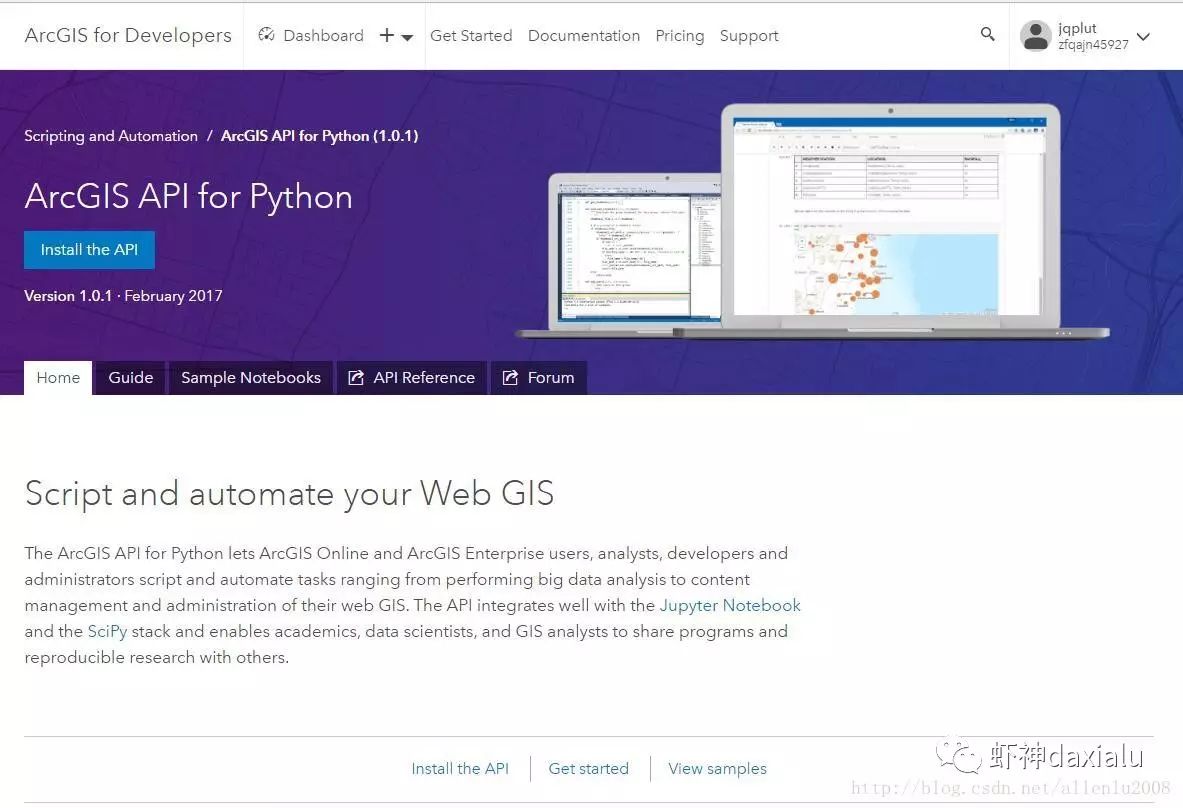Follow the SciPy link
Image resolution: width=1183 pixels, height=808 pixels.
[107, 631]
